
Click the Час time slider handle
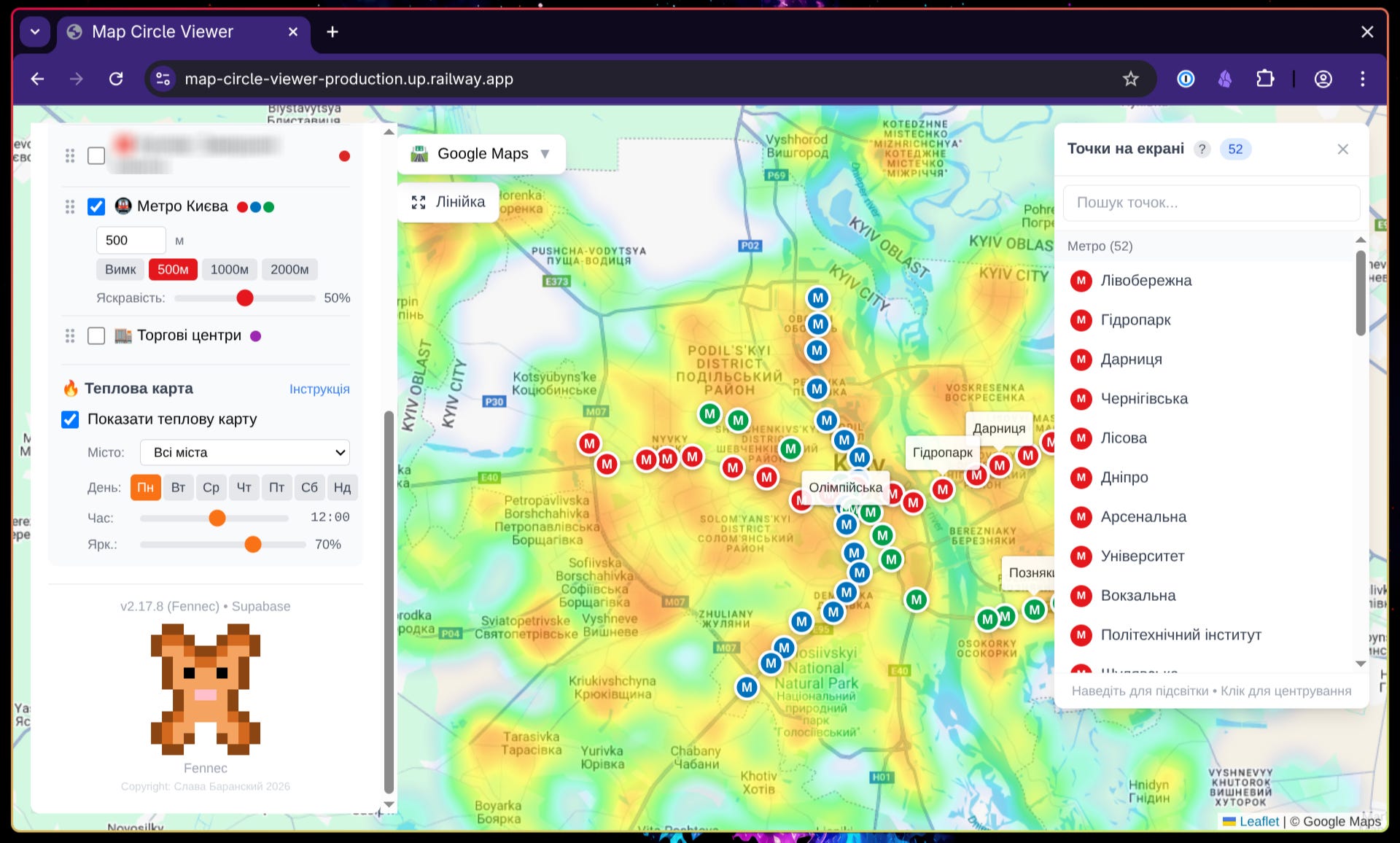pyautogui.click(x=217, y=518)
